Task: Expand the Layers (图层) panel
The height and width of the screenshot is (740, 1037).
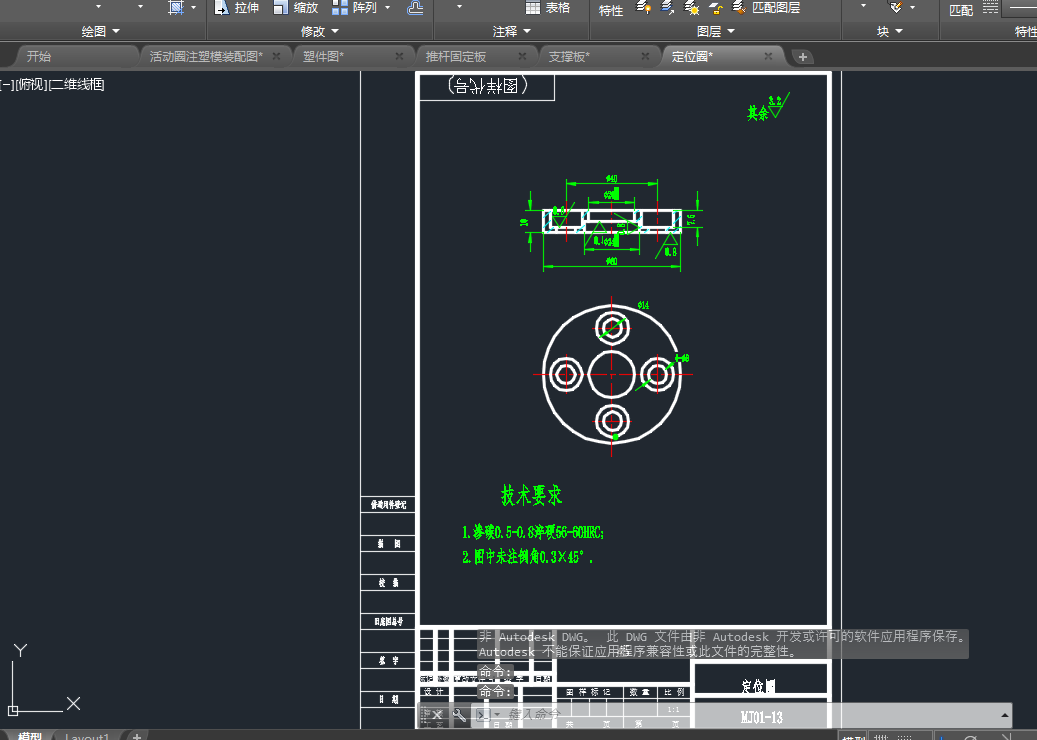Action: tap(716, 31)
